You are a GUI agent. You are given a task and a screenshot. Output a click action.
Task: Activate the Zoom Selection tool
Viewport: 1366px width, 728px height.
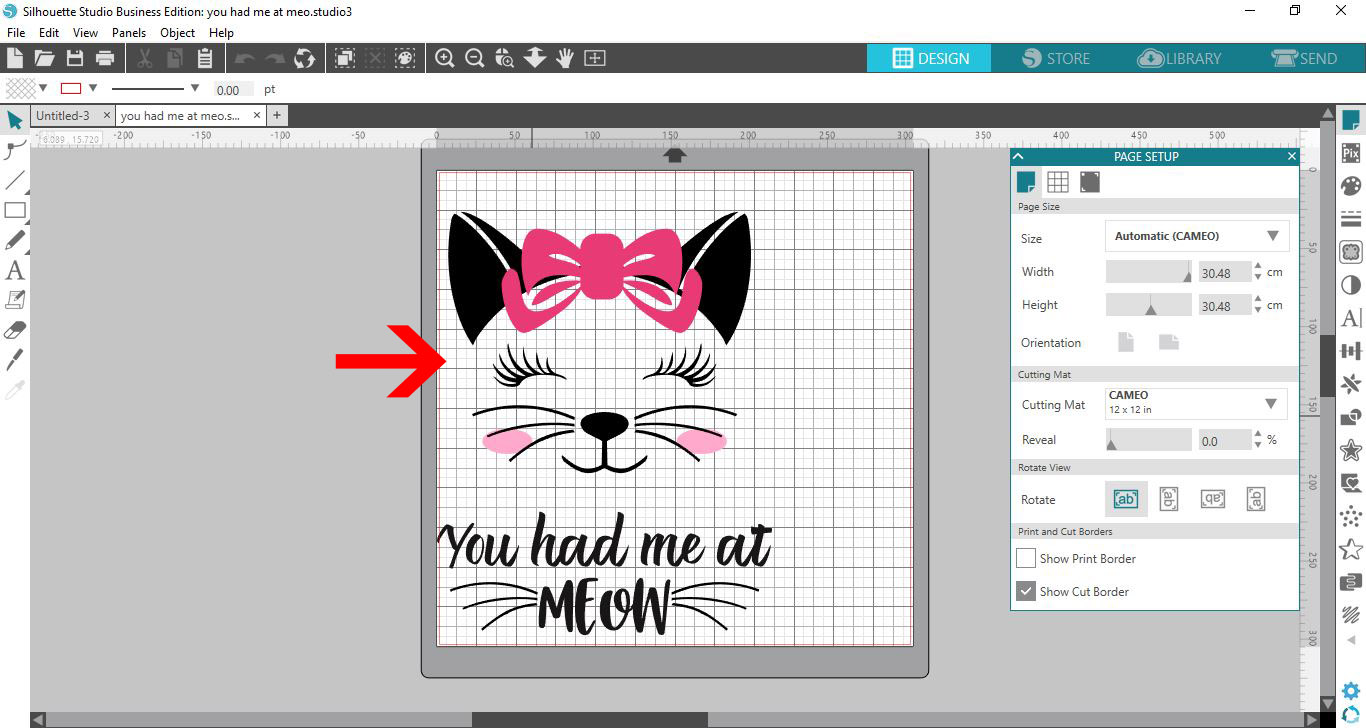pyautogui.click(x=505, y=58)
